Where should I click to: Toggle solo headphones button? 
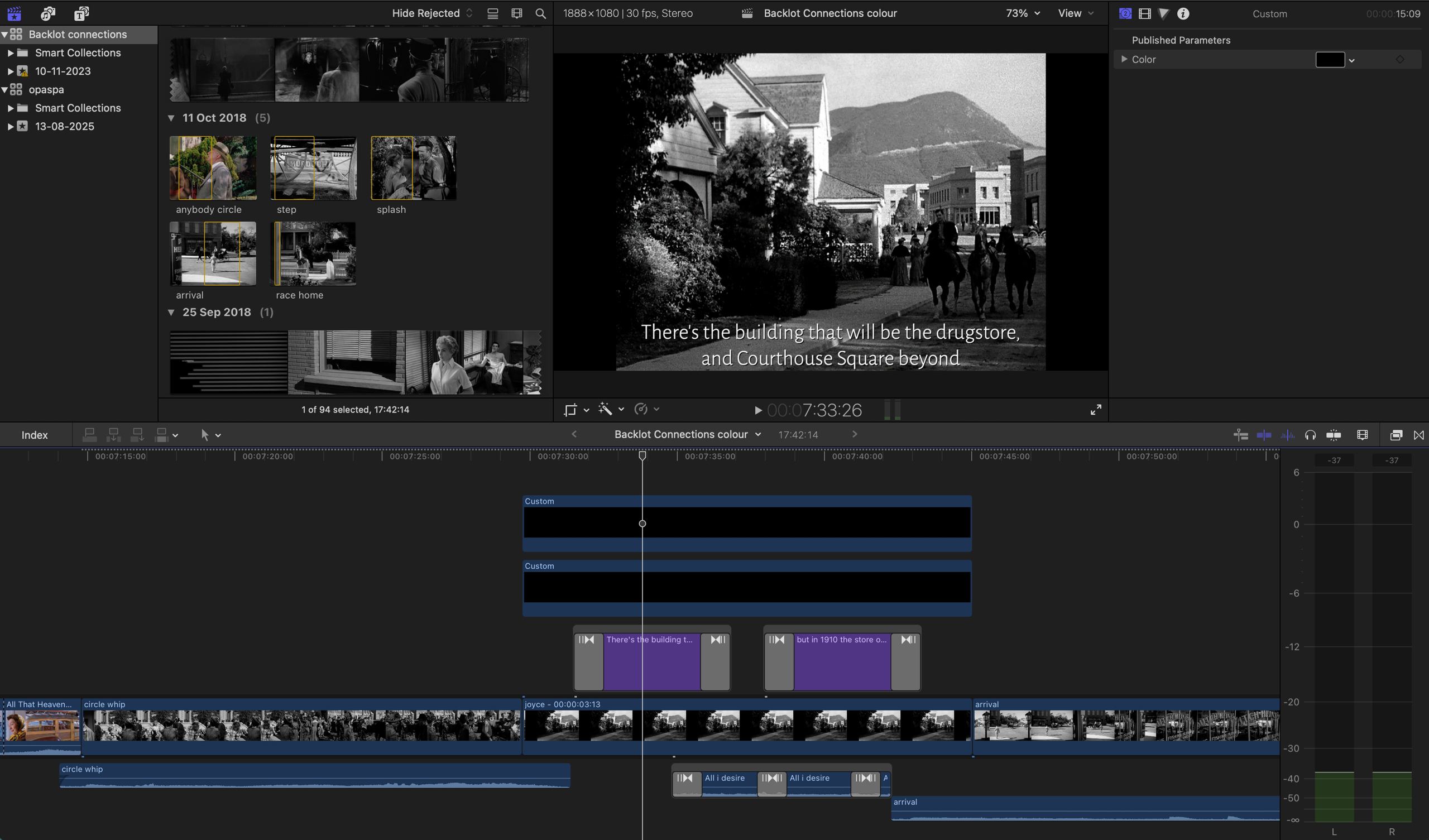[1310, 435]
